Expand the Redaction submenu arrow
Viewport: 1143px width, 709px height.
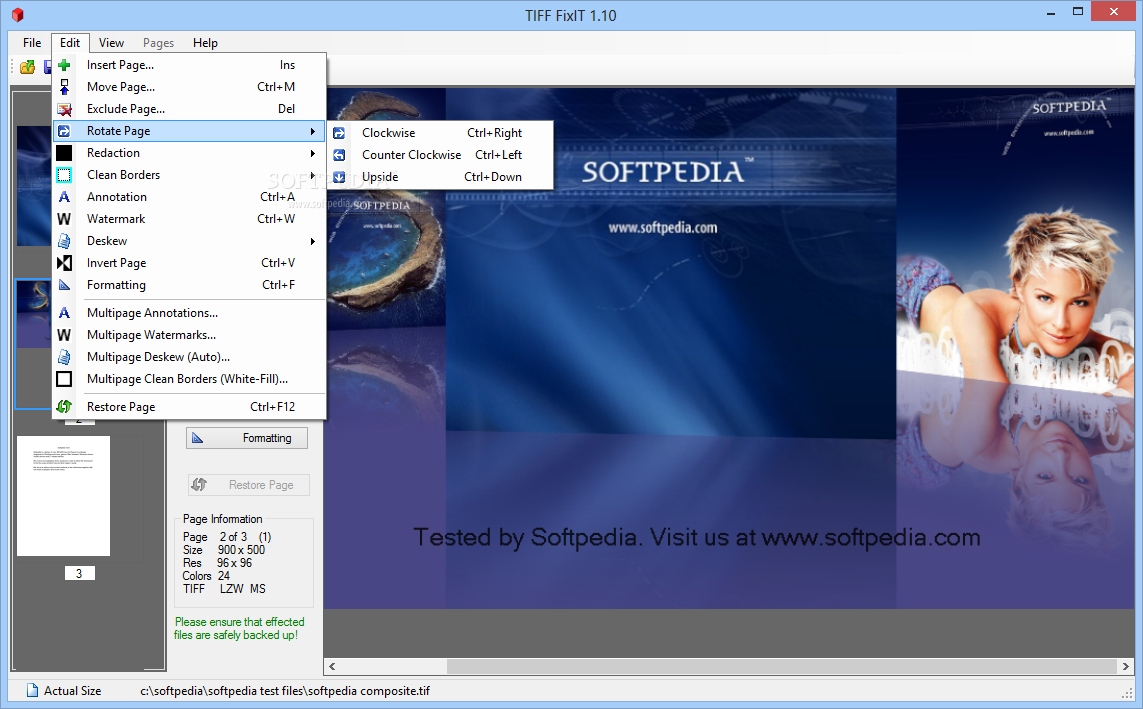pos(313,153)
